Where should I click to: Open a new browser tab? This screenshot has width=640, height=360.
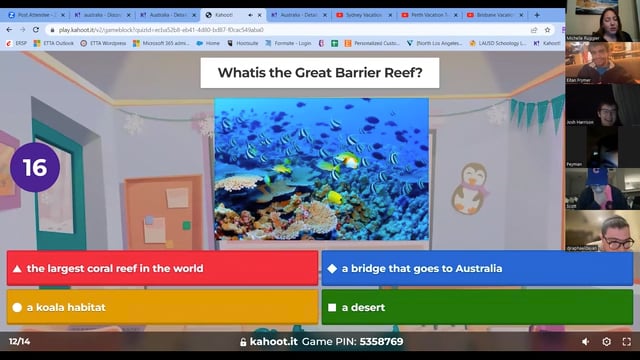coord(537,15)
